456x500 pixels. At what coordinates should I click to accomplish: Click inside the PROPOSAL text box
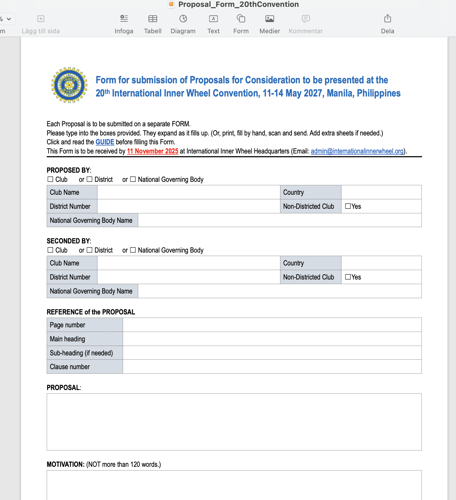(234, 422)
